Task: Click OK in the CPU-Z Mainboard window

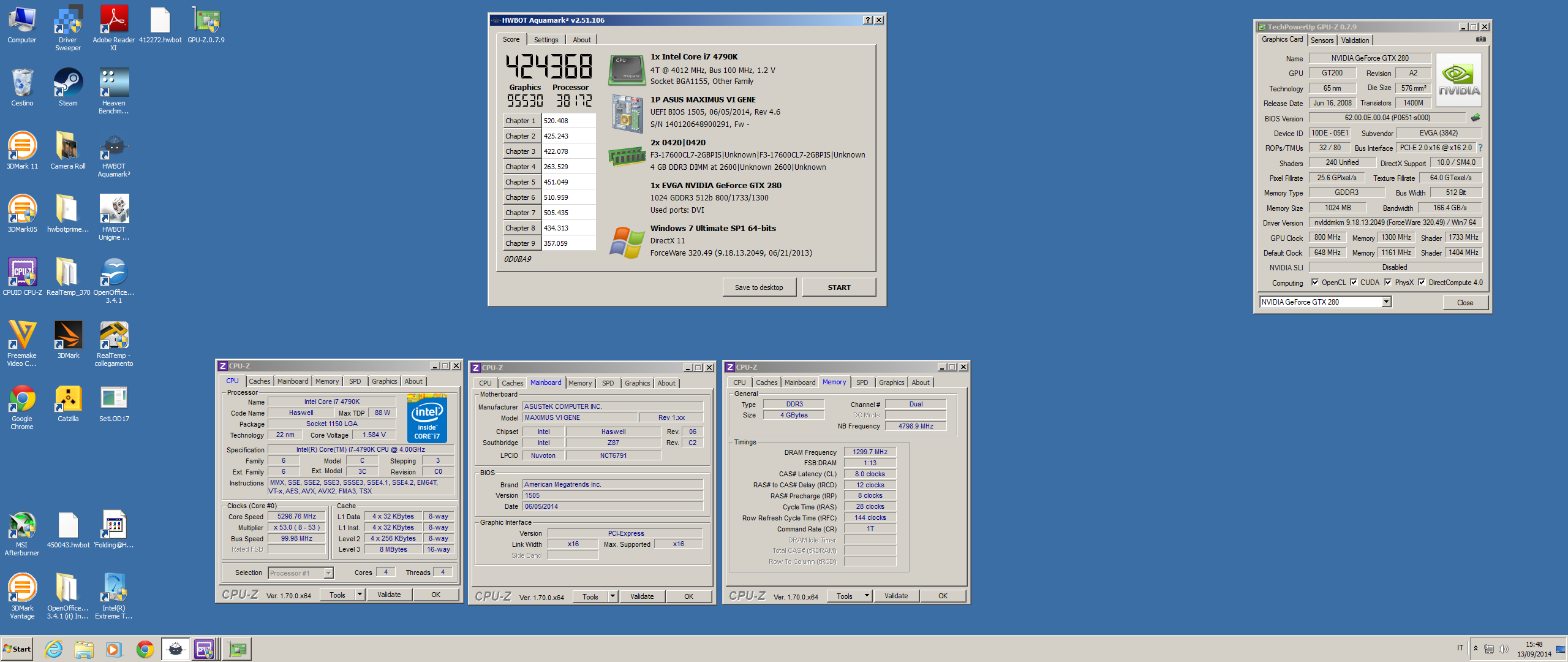Action: [688, 596]
